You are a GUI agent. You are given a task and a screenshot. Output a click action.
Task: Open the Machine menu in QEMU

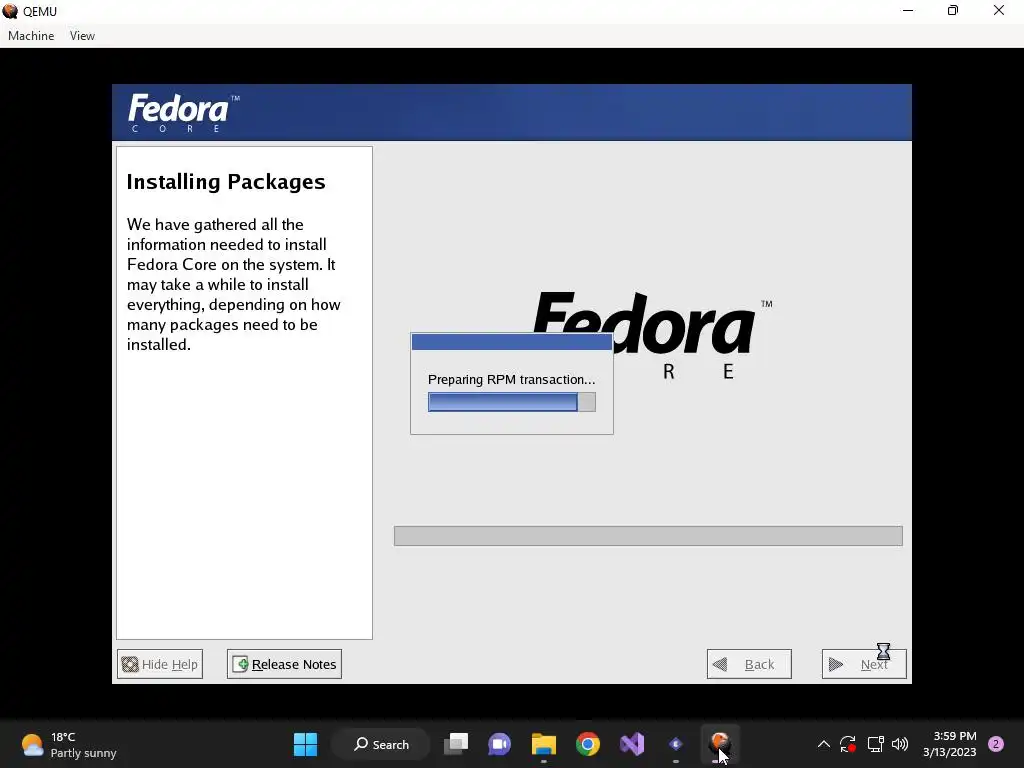[x=31, y=36]
